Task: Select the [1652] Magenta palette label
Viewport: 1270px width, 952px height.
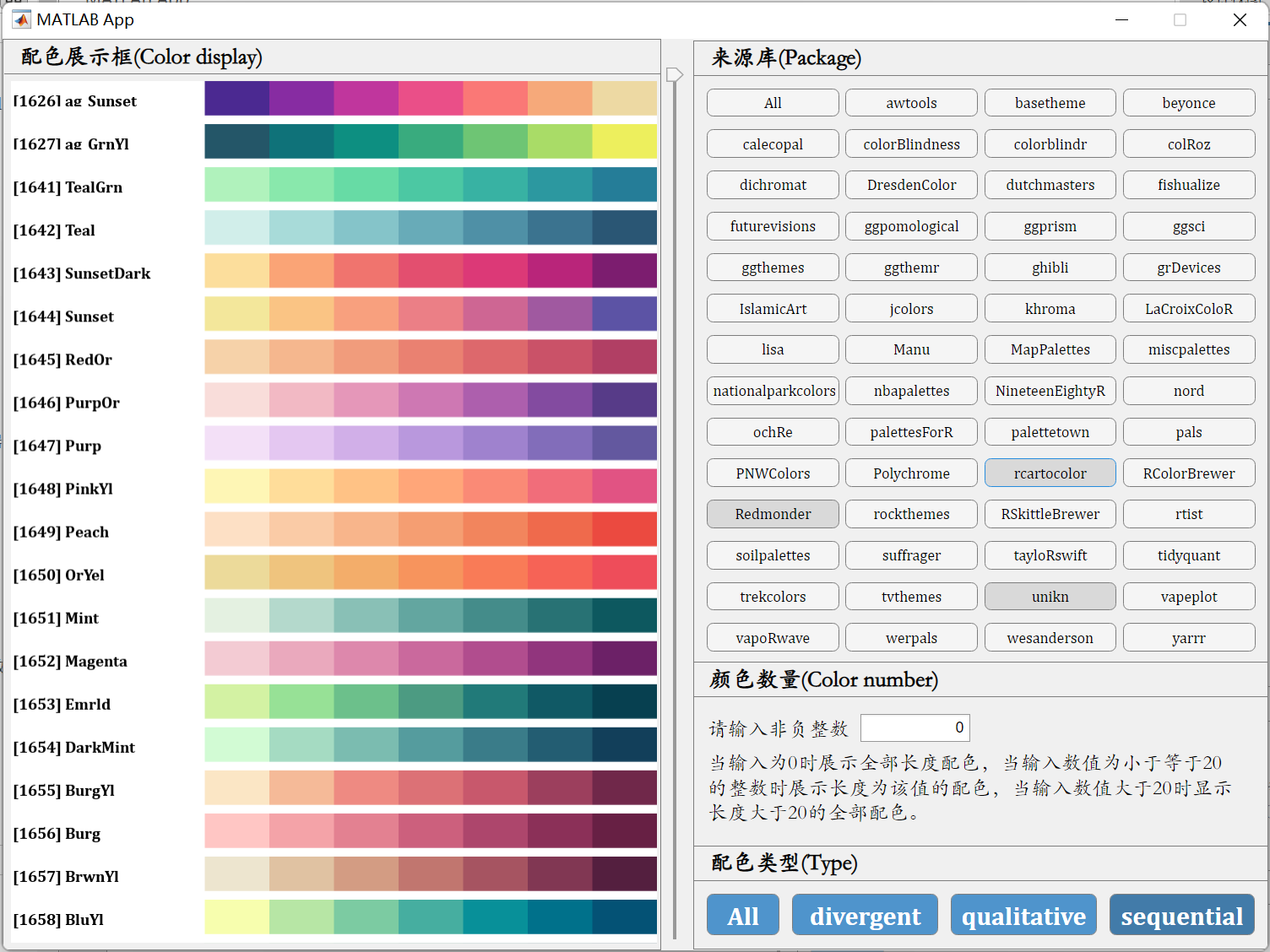Action: (x=70, y=661)
